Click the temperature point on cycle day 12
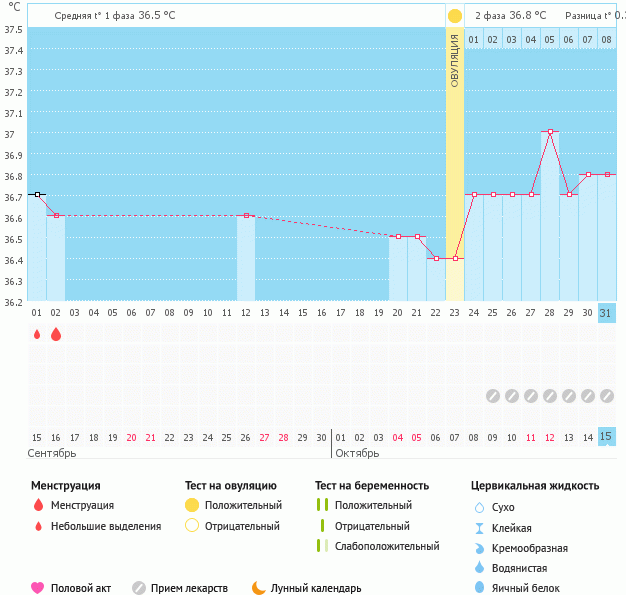This screenshot has width=626, height=595. [x=246, y=215]
